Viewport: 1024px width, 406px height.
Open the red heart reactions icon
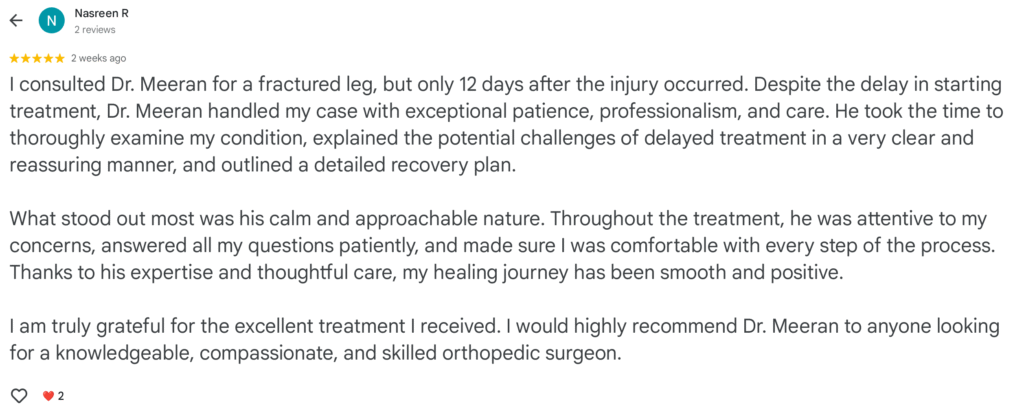coord(48,396)
